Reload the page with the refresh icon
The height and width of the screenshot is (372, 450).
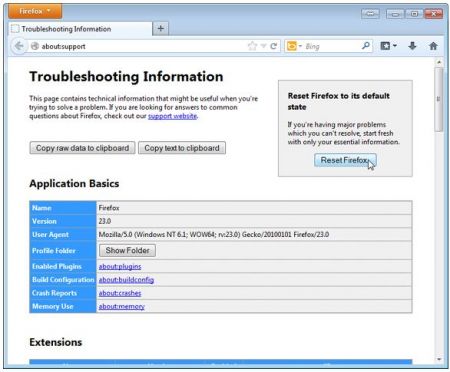pyautogui.click(x=274, y=46)
